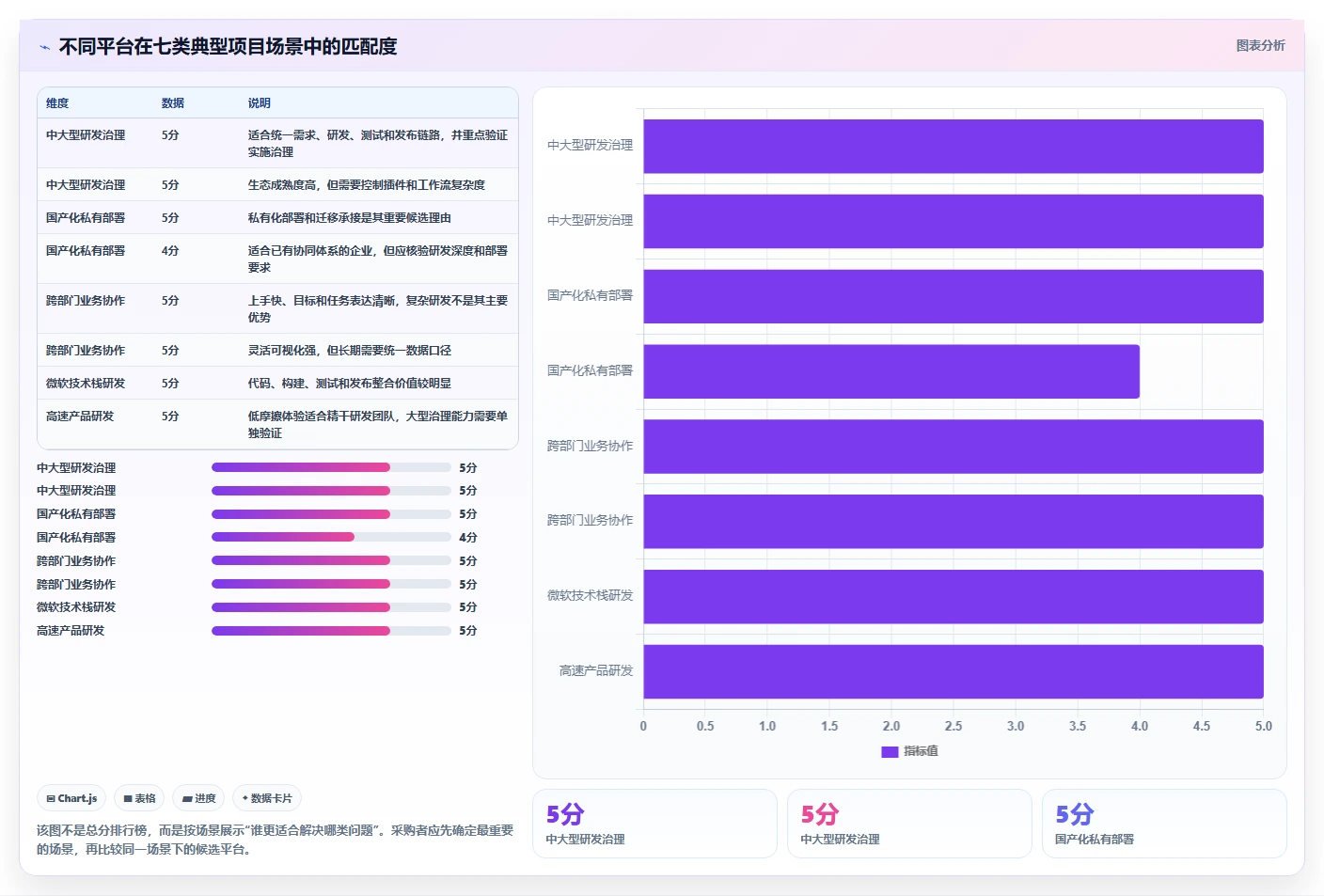The height and width of the screenshot is (896, 1324).
Task: Click the 高速产品研发 bar in the chart
Action: 954,671
